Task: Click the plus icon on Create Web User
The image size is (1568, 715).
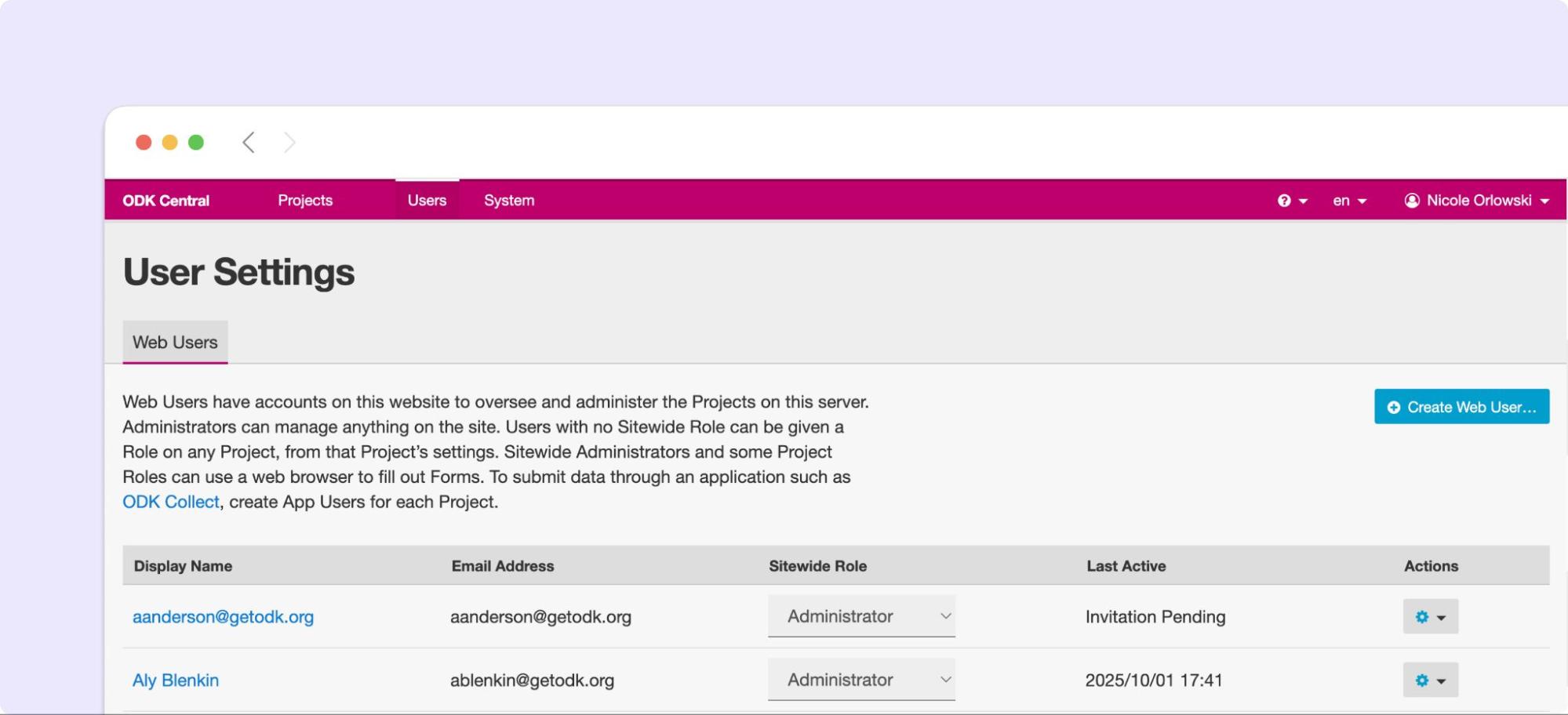Action: [1392, 407]
